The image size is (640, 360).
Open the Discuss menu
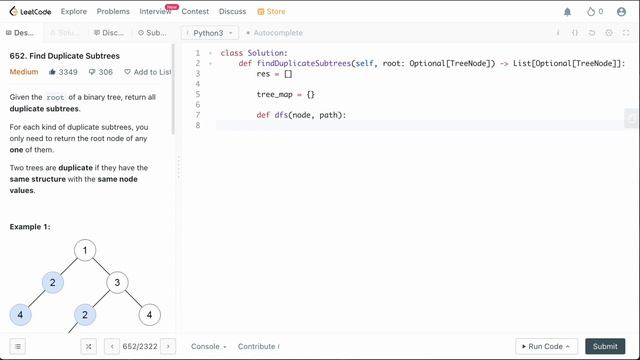pyautogui.click(x=232, y=11)
